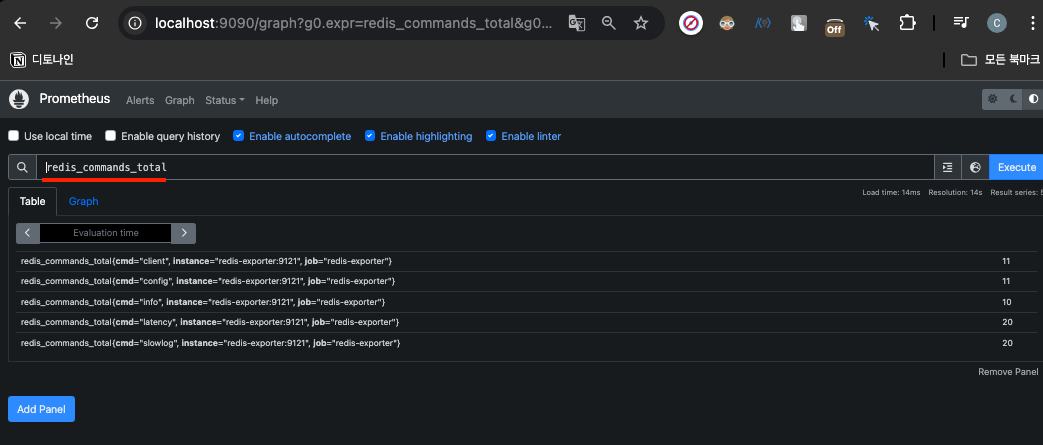Select the auto contrast theme icon

pos(1033,99)
